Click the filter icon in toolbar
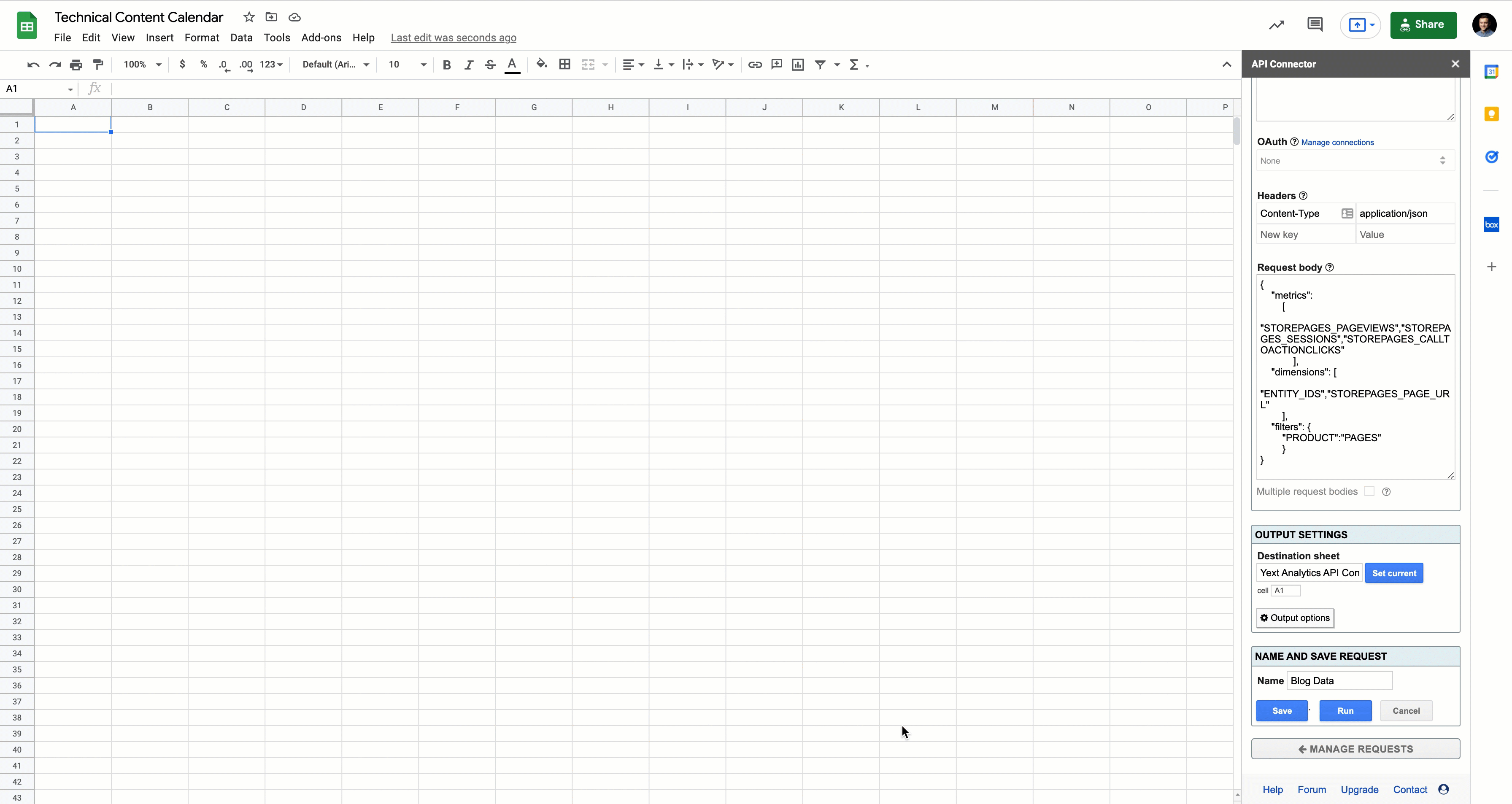 (820, 64)
